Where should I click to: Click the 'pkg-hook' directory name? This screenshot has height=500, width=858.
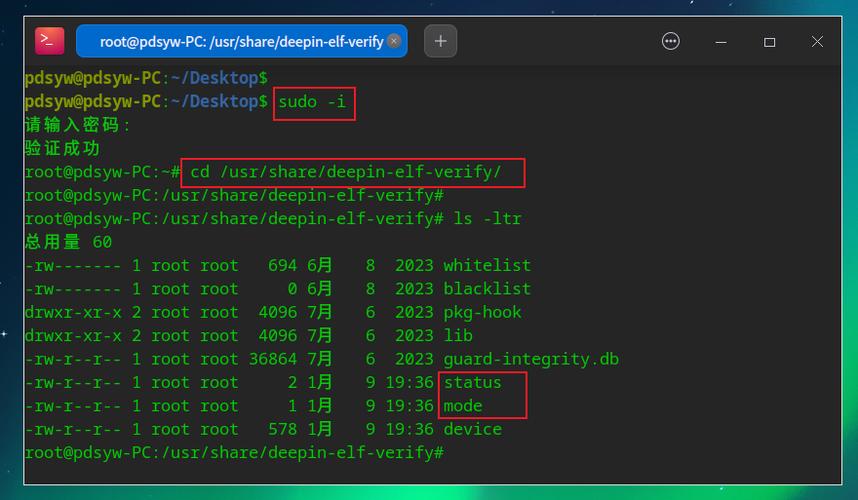482,312
